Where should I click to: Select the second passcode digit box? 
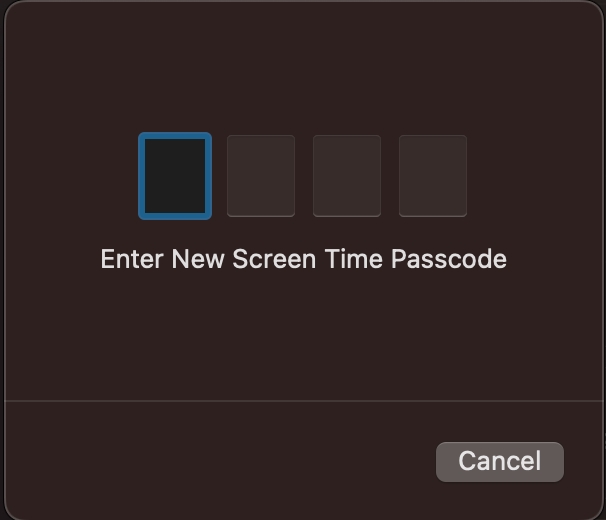[x=261, y=176]
